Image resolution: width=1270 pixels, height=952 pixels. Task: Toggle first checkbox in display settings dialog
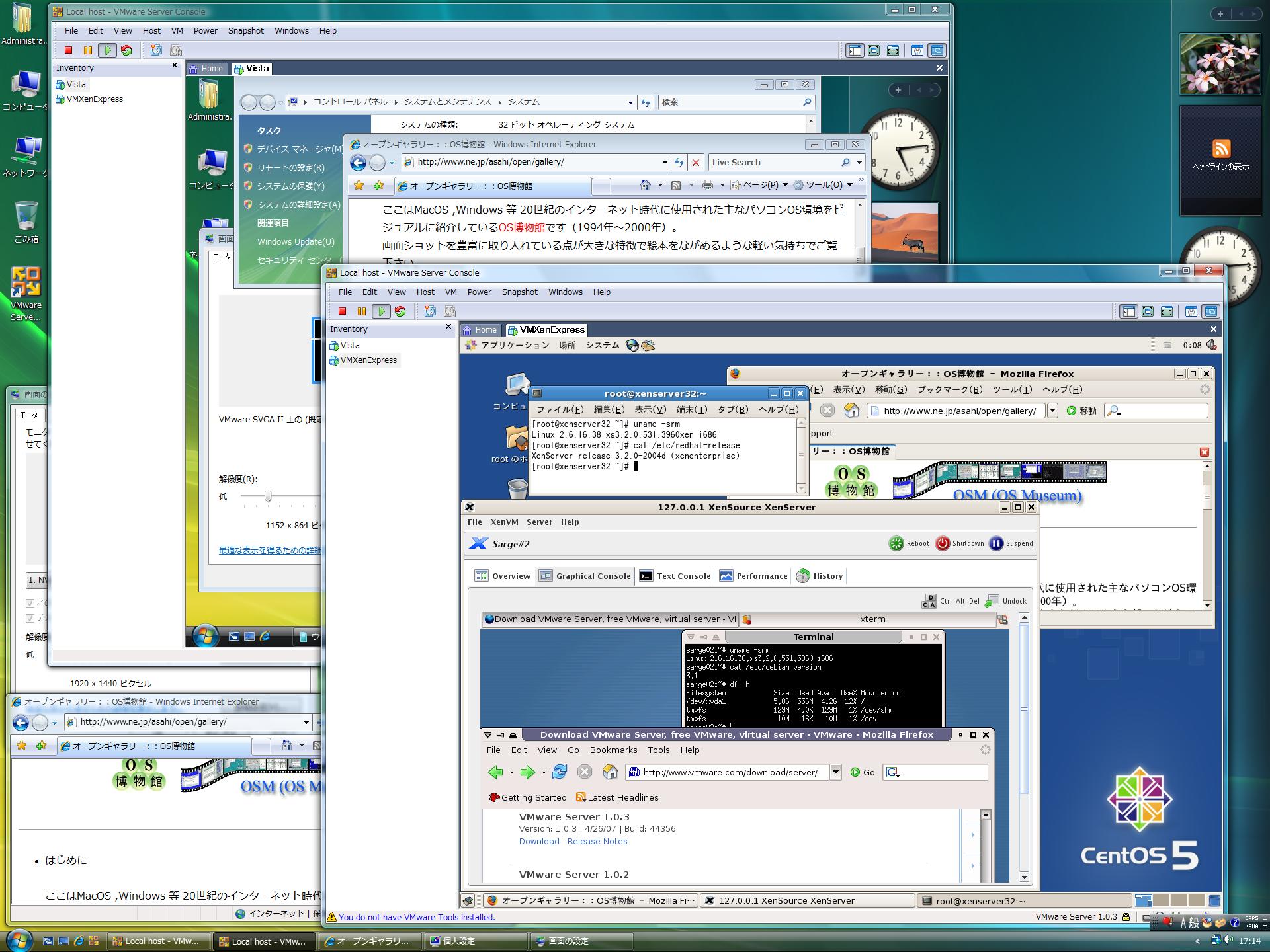click(30, 603)
